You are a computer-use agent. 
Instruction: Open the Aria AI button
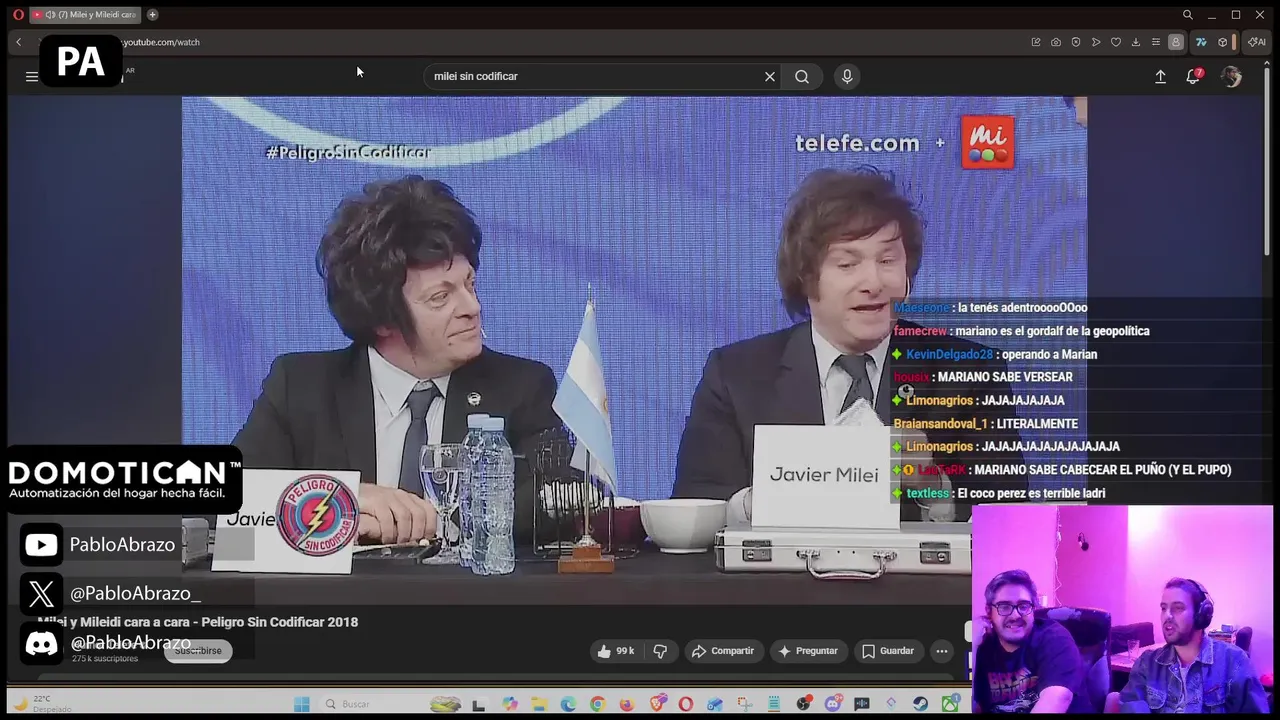(x=1257, y=42)
